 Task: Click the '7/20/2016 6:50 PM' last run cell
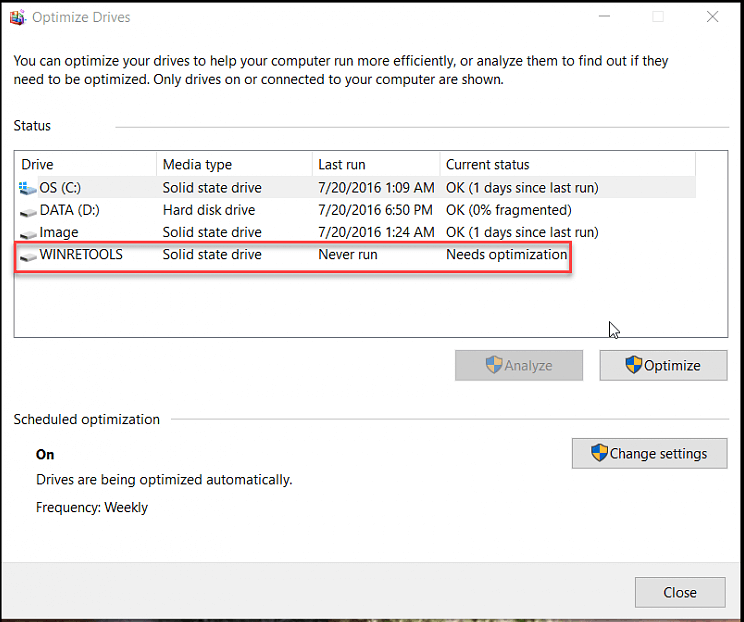point(375,210)
